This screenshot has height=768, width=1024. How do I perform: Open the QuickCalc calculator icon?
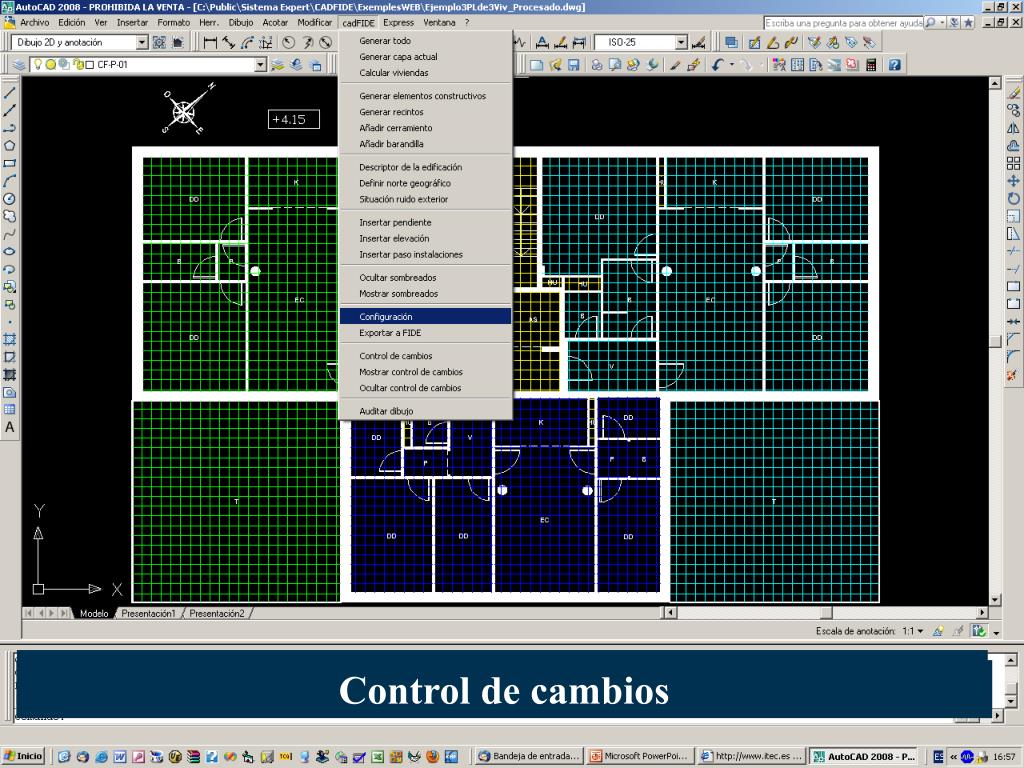pyautogui.click(x=871, y=65)
